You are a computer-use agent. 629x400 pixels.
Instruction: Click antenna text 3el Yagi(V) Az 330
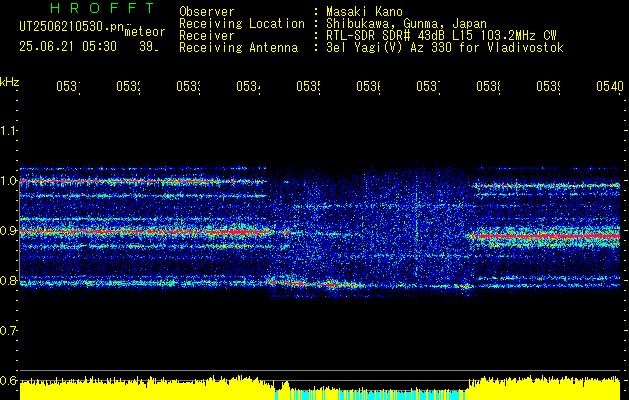391,48
